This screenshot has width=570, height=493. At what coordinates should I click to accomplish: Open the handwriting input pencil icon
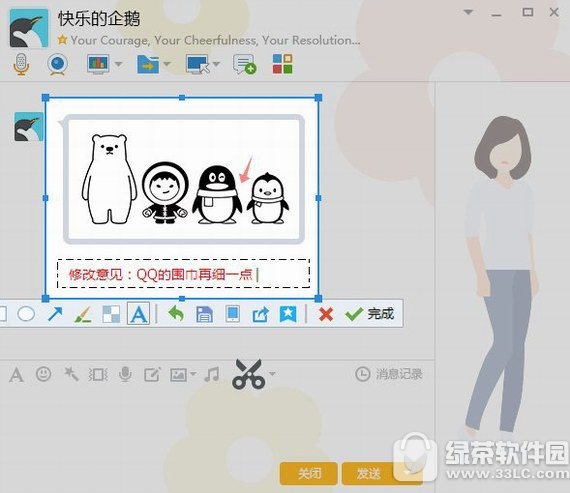click(x=152, y=374)
